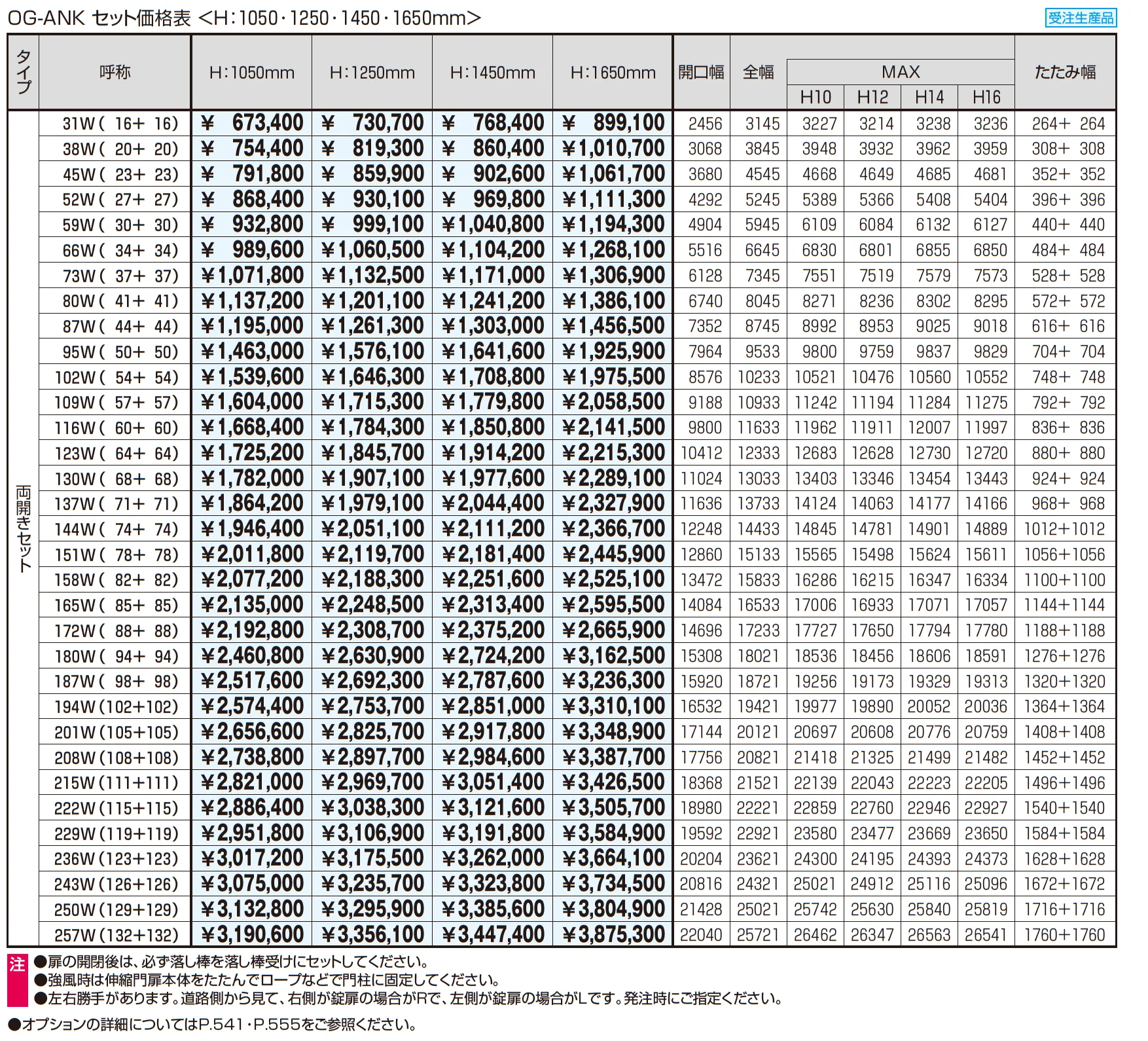Click the price ¥2,248,500 in the 165W row
Image resolution: width=1148 pixels, height=1041 pixels.
(x=372, y=605)
